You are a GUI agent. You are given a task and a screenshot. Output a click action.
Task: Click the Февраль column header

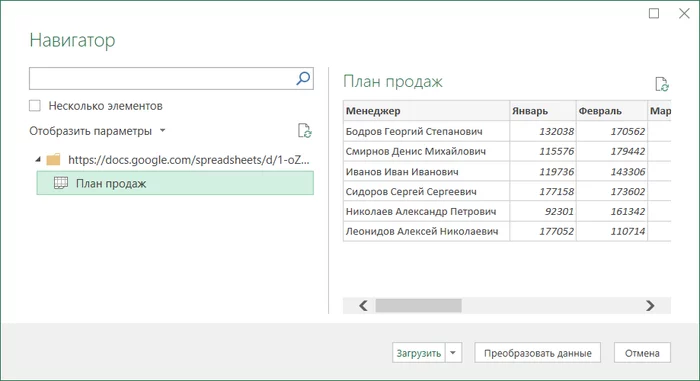[612, 111]
